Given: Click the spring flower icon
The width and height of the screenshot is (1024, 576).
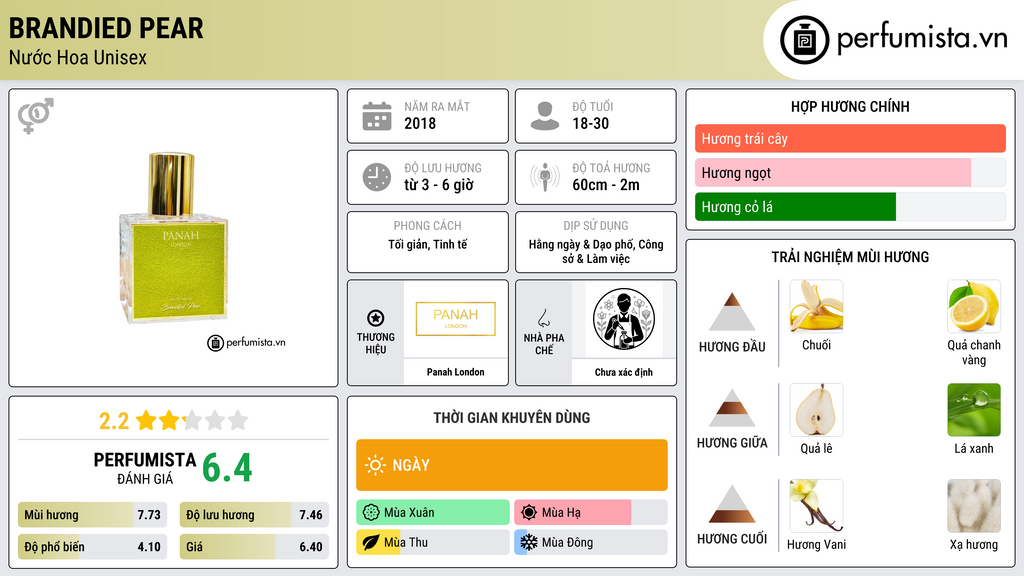Looking at the screenshot, I should click(371, 512).
